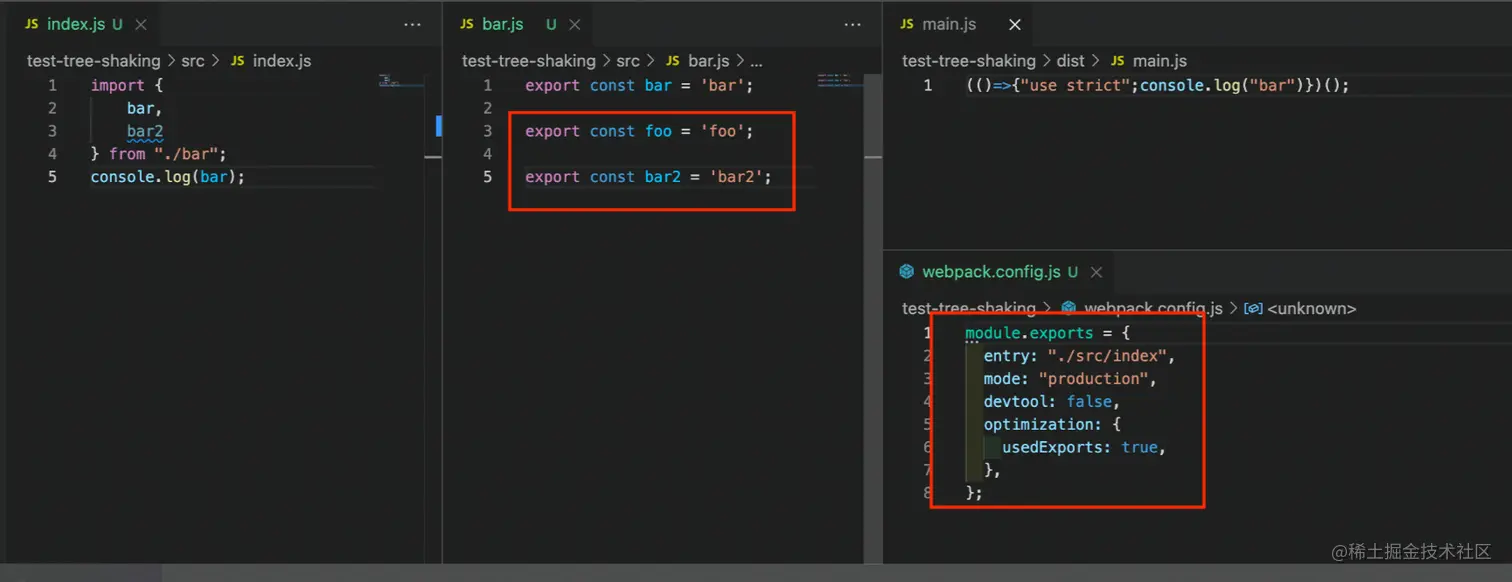Click the import keyword on line 1

coord(117,85)
